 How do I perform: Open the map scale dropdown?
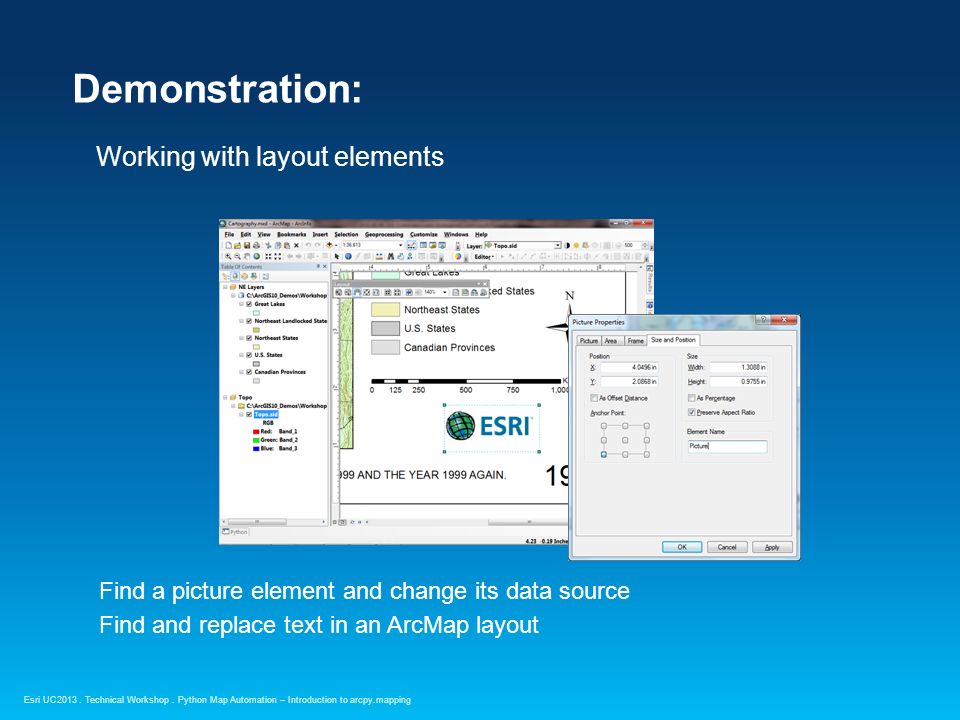400,246
